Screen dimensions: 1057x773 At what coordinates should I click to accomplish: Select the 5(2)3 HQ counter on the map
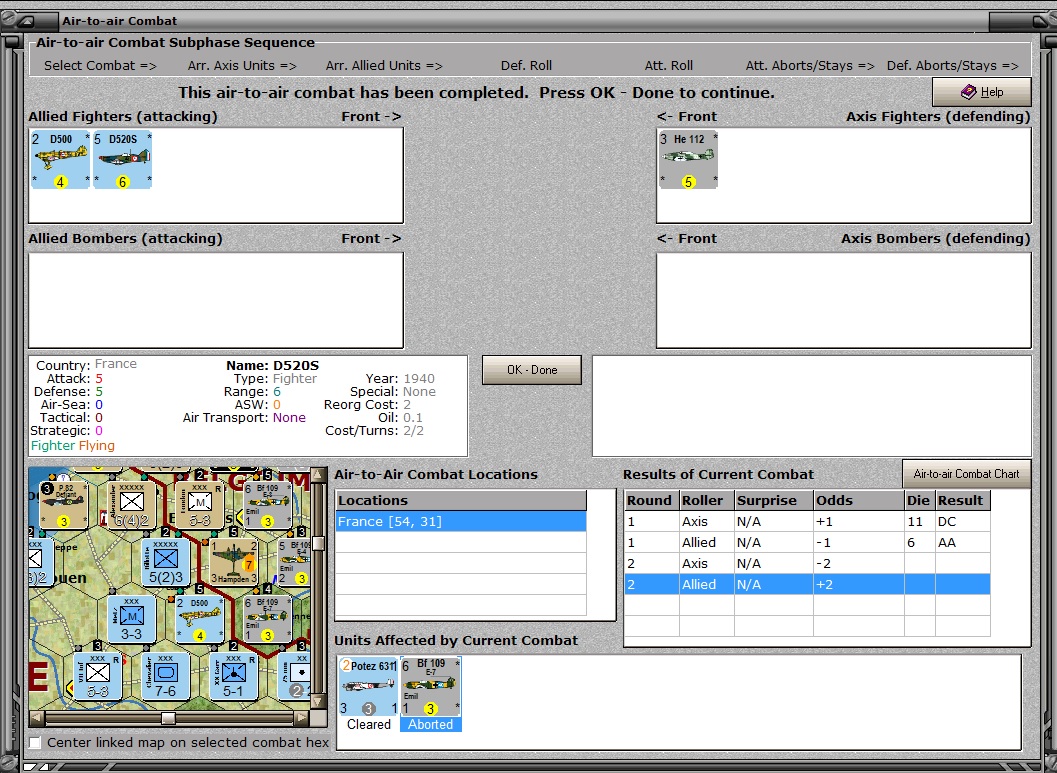click(166, 562)
